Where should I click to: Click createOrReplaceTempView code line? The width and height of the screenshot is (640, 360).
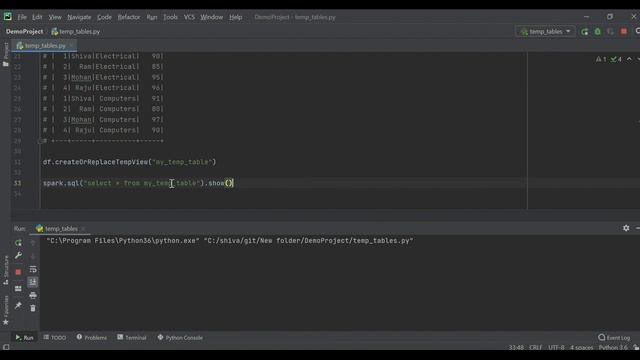[x=129, y=162]
